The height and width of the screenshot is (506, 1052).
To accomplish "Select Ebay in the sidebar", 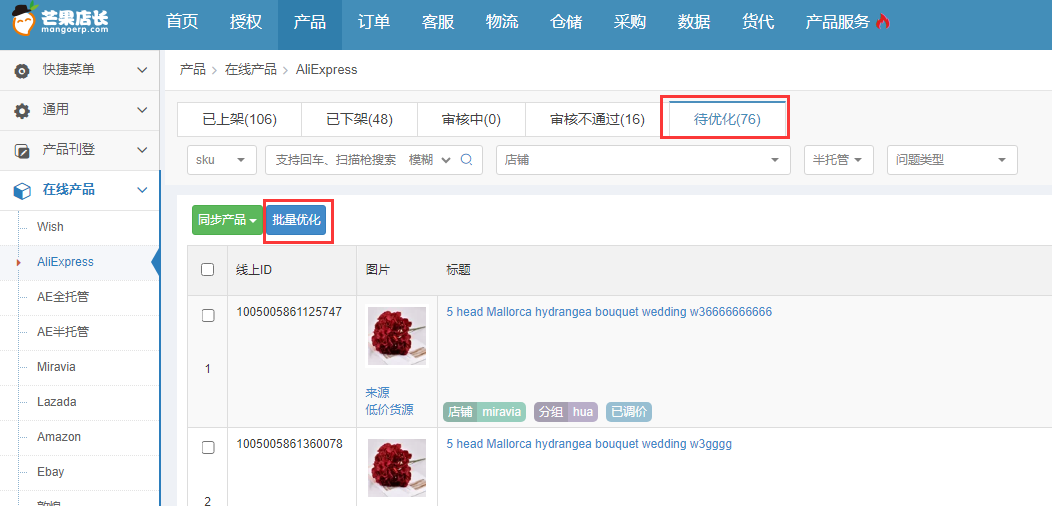I will tap(51, 472).
